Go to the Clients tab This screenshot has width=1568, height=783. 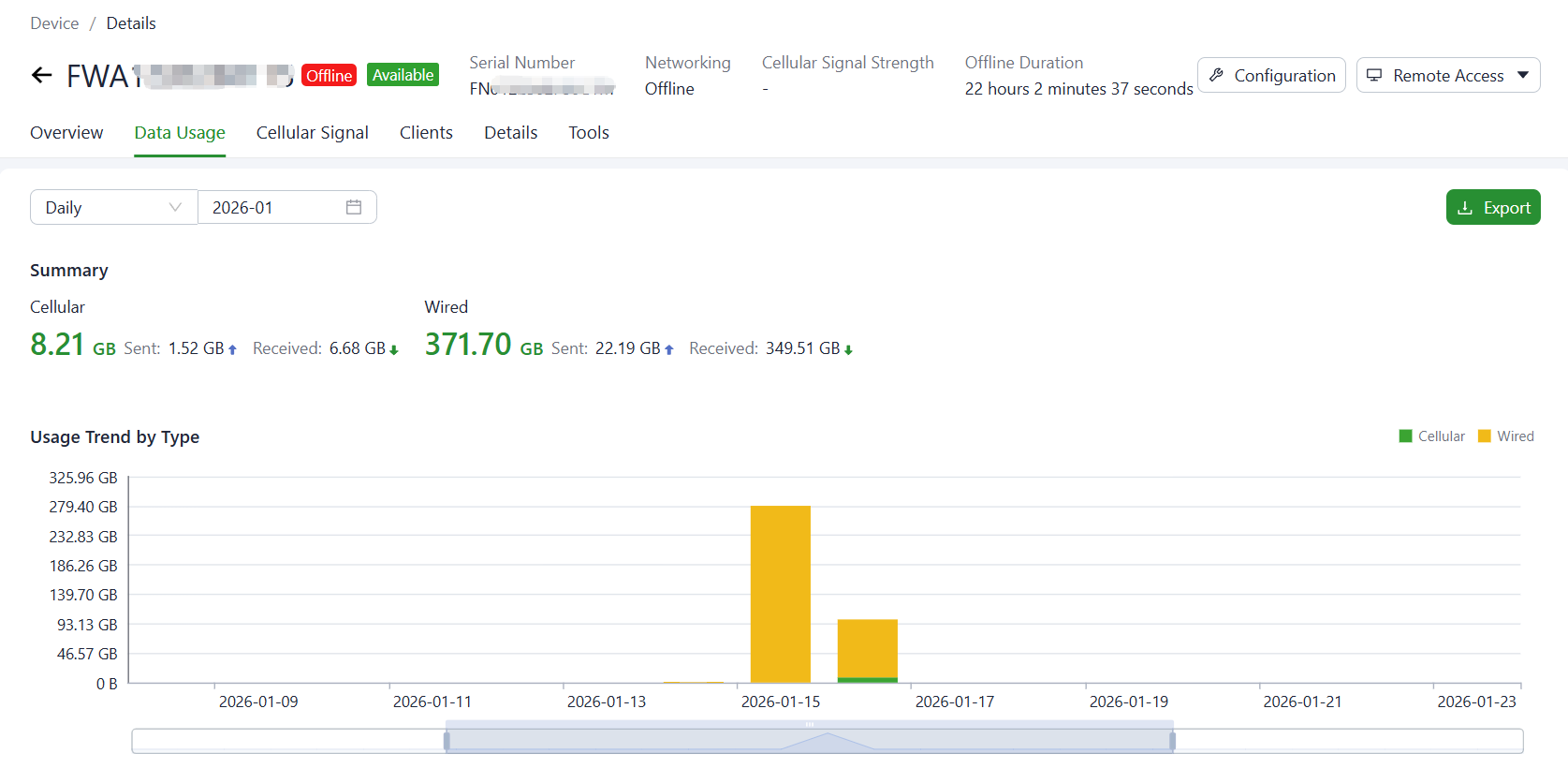pyautogui.click(x=426, y=133)
